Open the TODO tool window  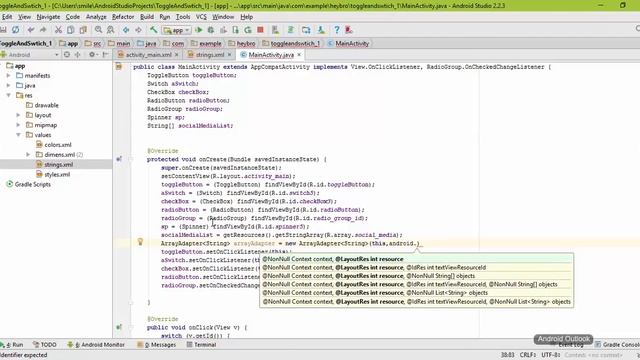tap(44, 344)
